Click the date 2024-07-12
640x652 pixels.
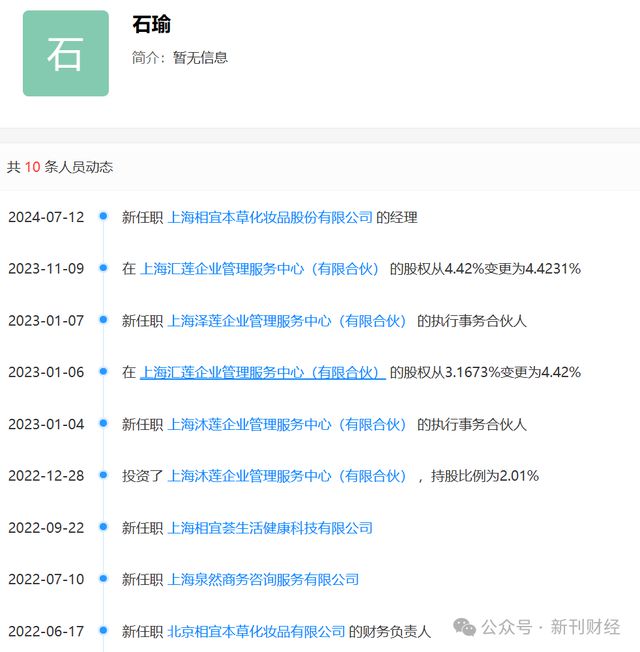point(46,217)
